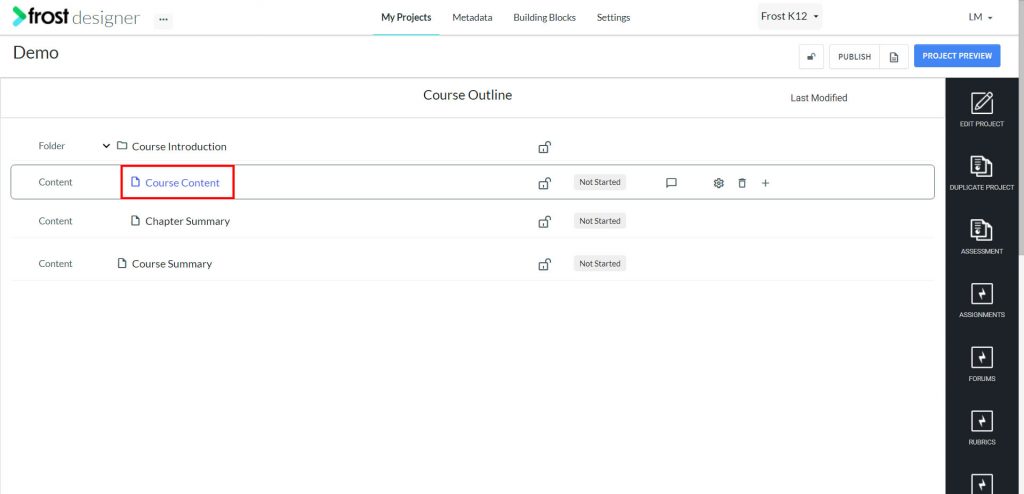Open the Assignments sidebar tool
Viewport: 1024px width, 494px height.
tap(981, 294)
